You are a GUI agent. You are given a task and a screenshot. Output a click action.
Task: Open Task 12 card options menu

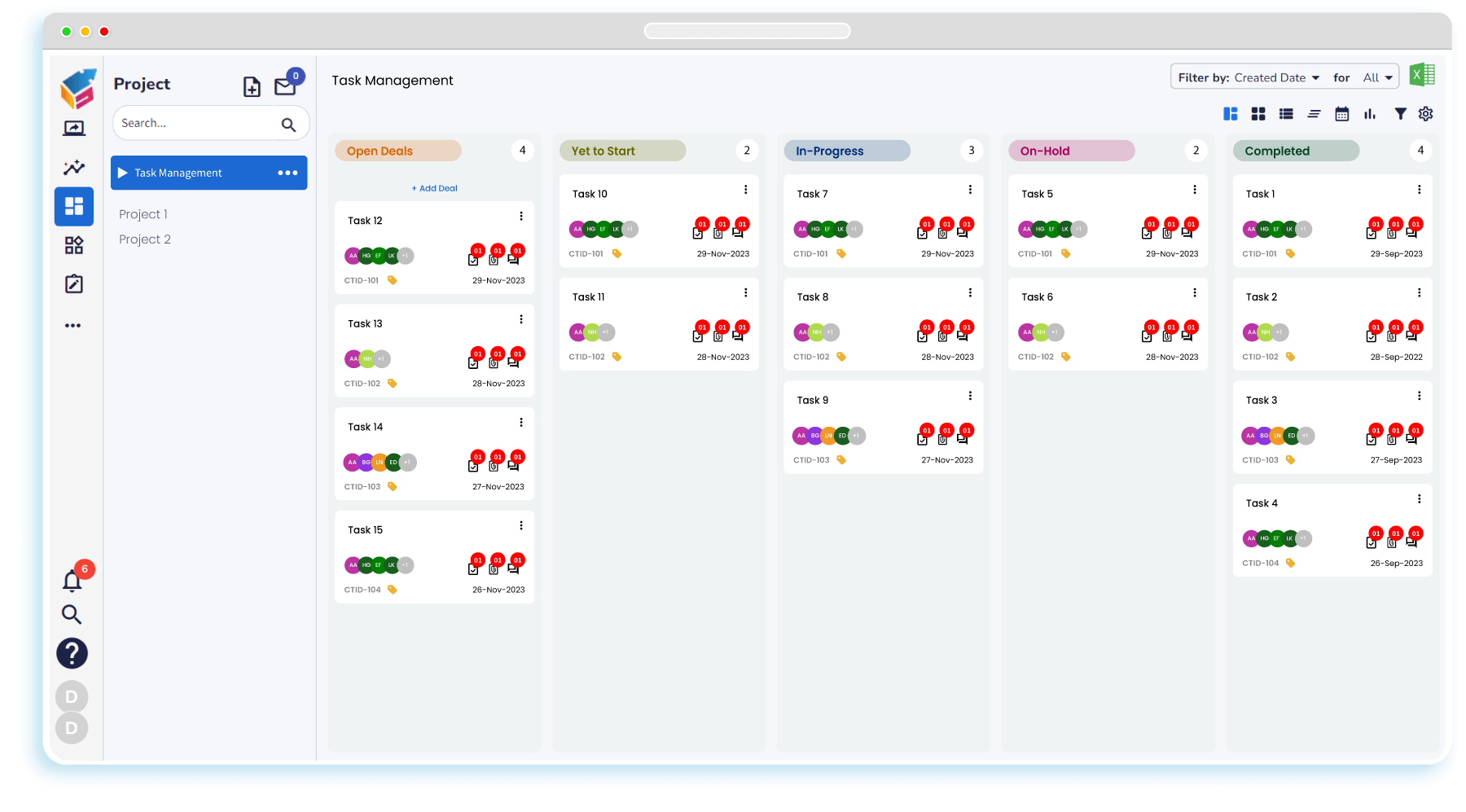point(521,216)
